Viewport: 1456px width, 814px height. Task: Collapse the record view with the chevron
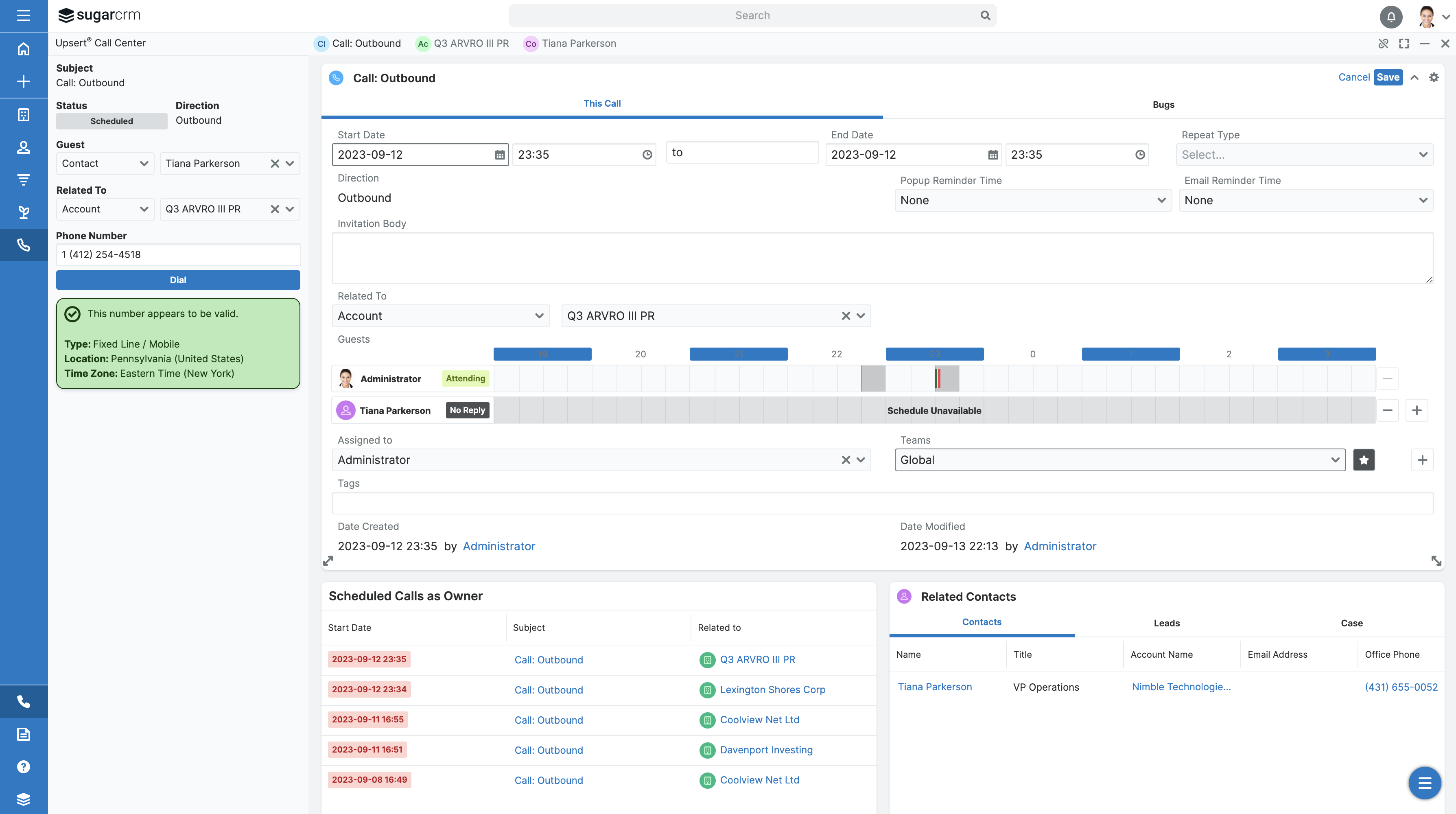[x=1415, y=77]
